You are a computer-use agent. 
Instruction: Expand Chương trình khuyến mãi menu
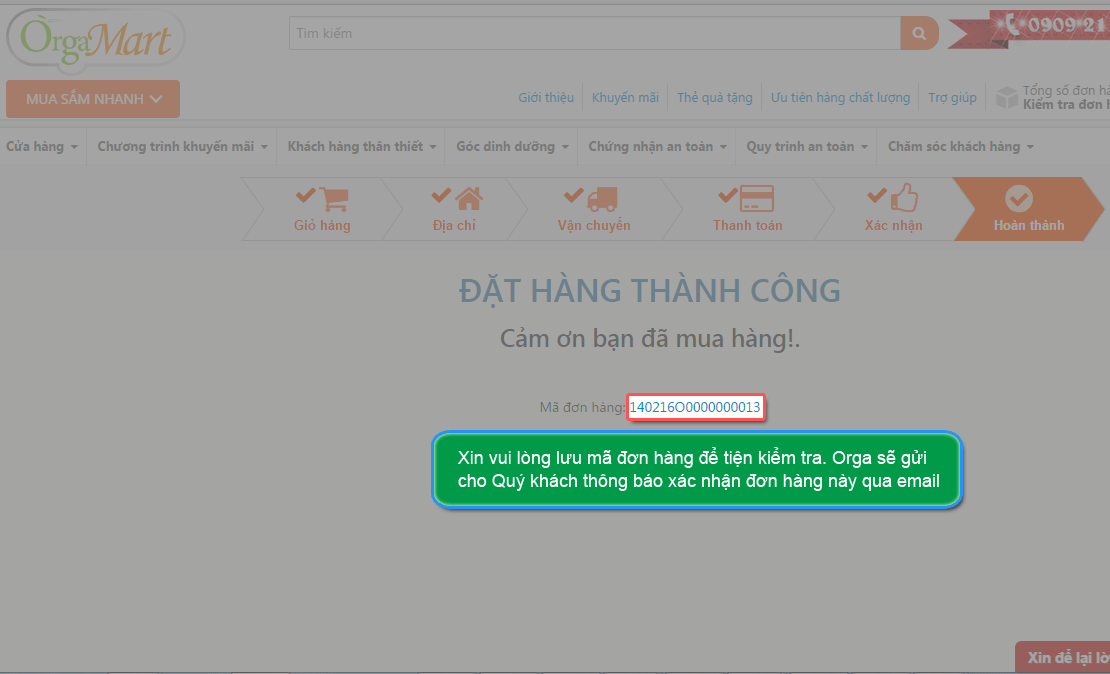182,147
